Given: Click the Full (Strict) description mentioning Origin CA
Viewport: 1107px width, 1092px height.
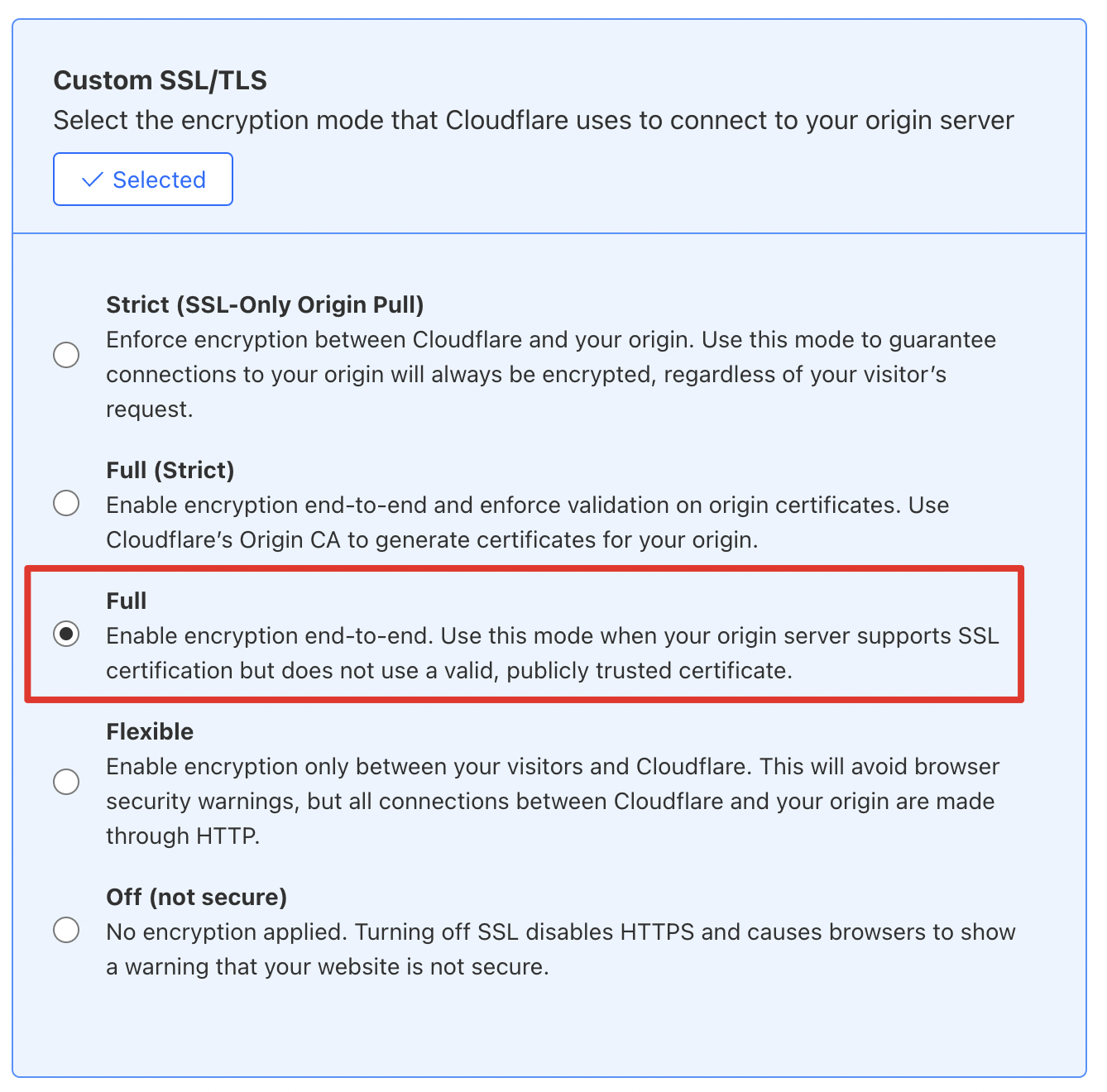Looking at the screenshot, I should [x=527, y=522].
